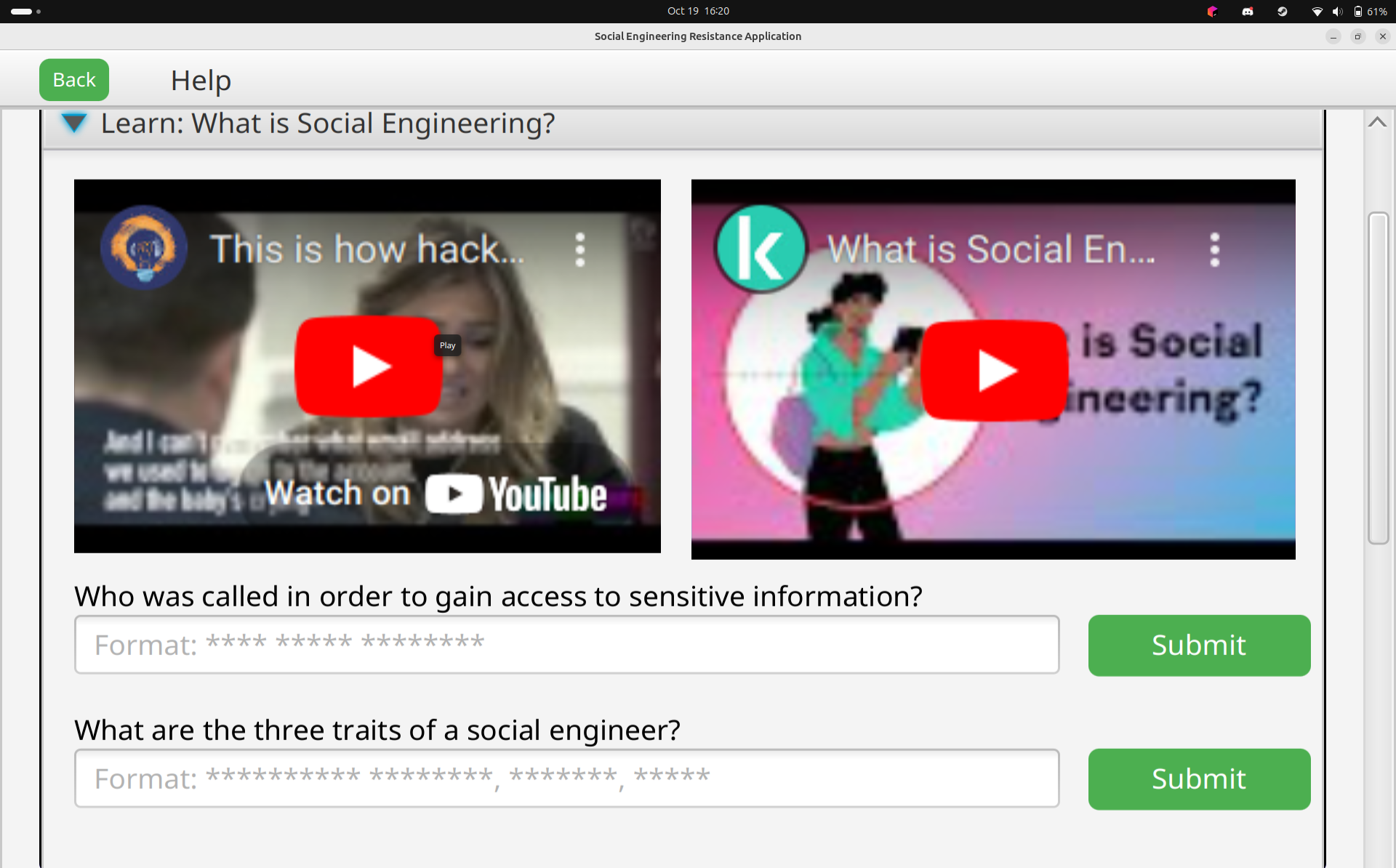
Task: Collapse the 'Learn: What is Social Engineering?' section
Action: tap(74, 123)
